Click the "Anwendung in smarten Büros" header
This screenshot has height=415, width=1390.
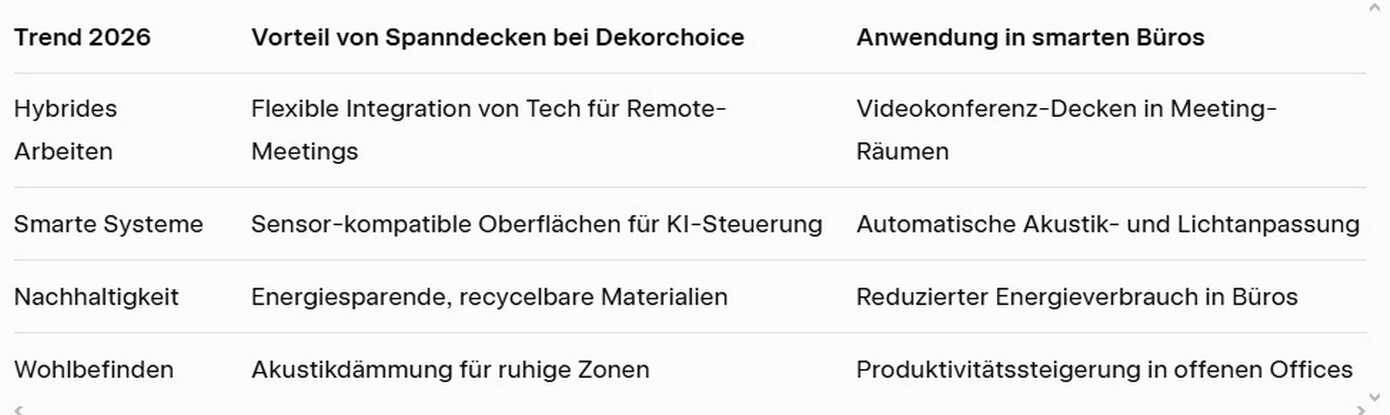click(x=1030, y=38)
